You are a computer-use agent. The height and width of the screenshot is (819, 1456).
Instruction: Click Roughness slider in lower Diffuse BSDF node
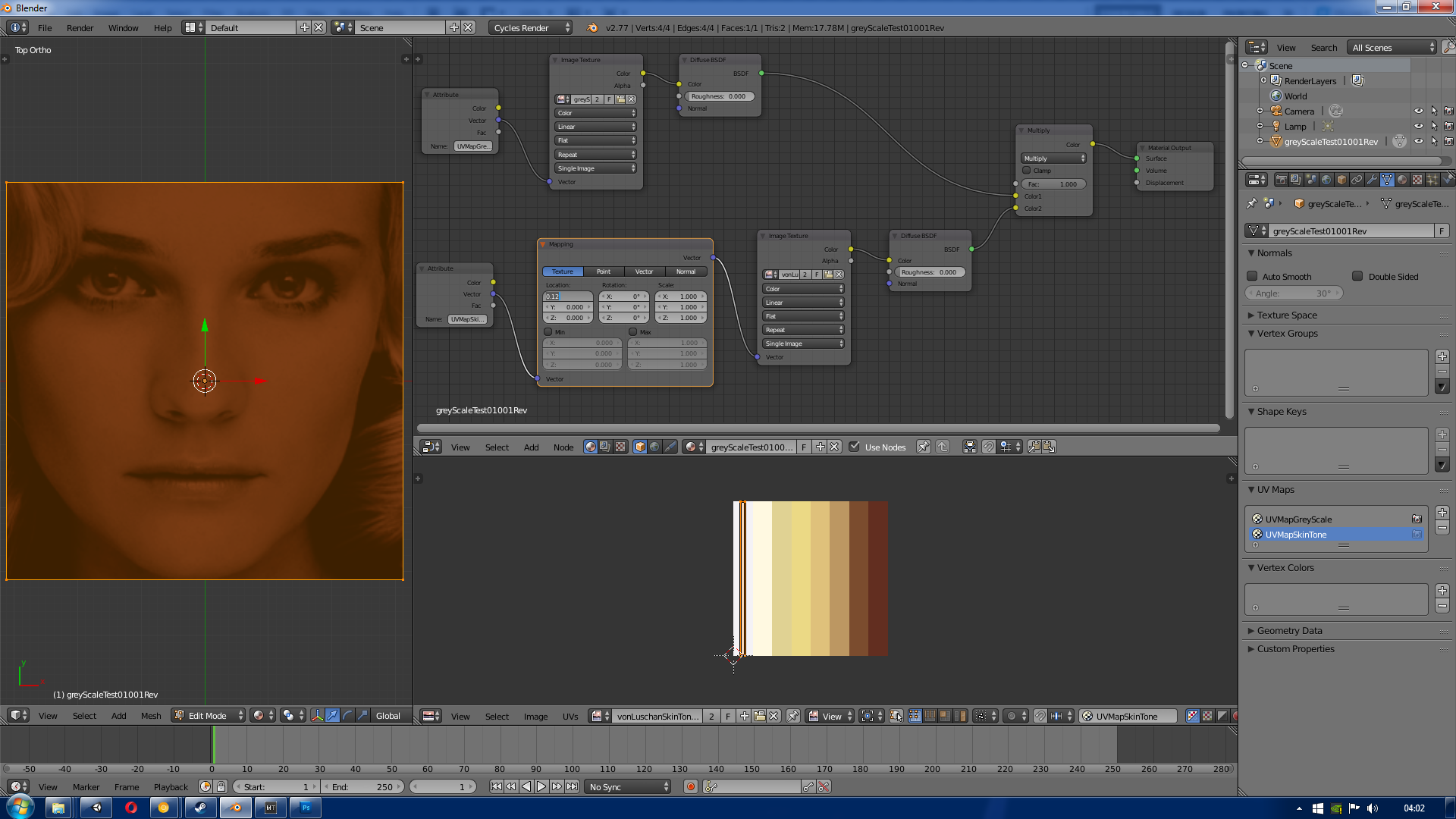coord(930,272)
